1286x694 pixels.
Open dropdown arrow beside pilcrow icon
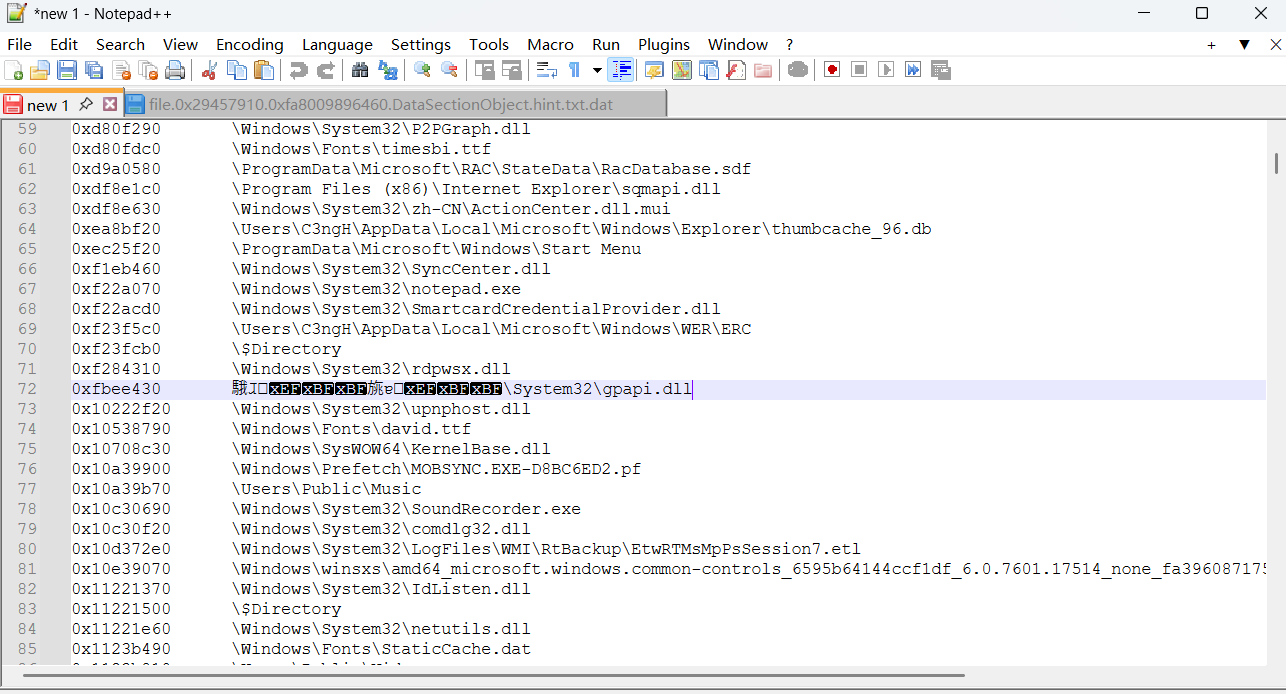point(597,70)
